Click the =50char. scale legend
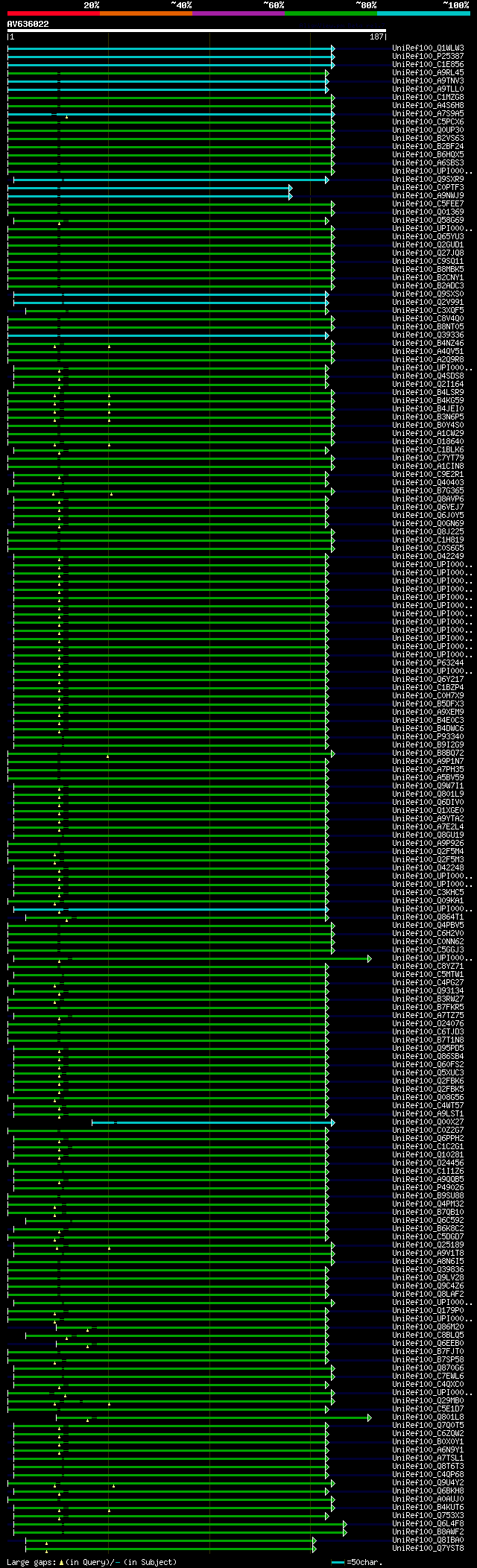The height and width of the screenshot is (1568, 477). (x=357, y=1562)
